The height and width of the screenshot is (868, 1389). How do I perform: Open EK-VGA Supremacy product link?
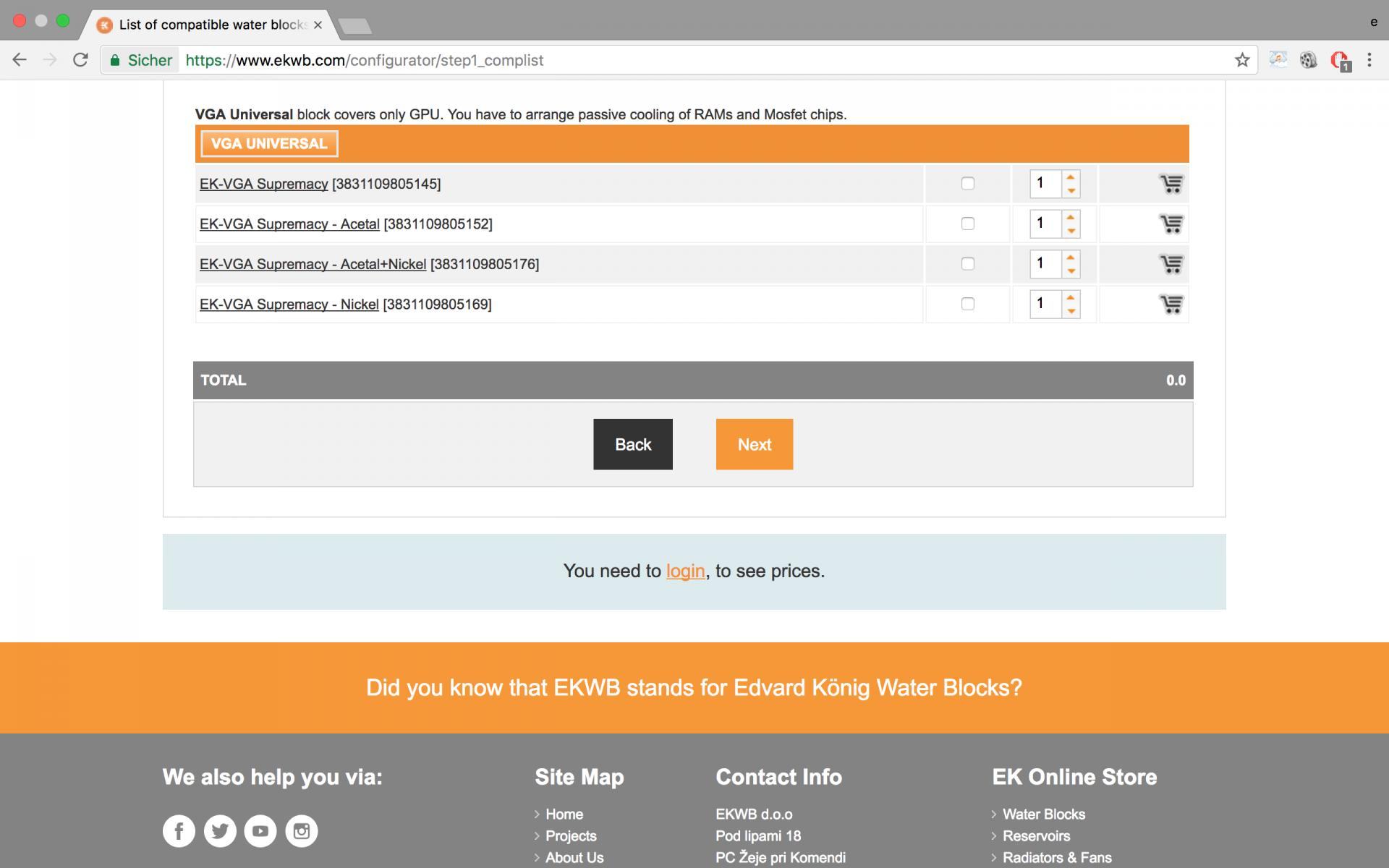point(263,184)
